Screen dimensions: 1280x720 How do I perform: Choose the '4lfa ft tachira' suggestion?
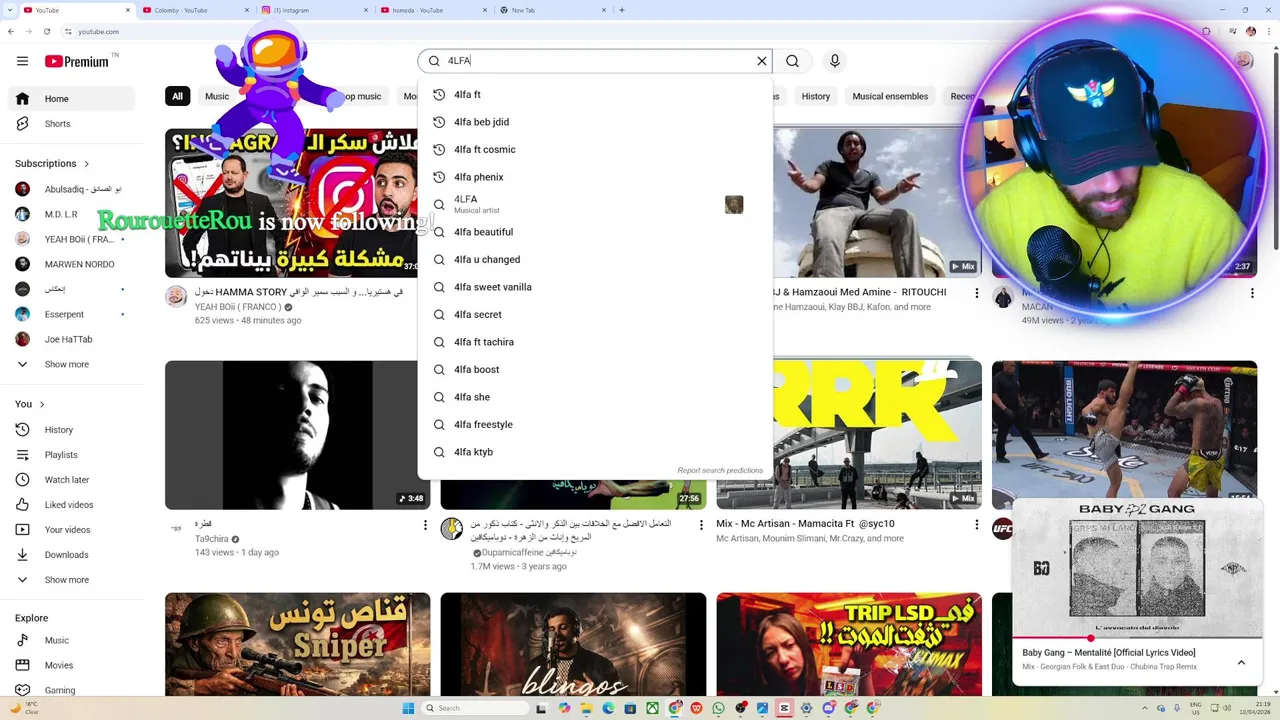[x=595, y=342]
